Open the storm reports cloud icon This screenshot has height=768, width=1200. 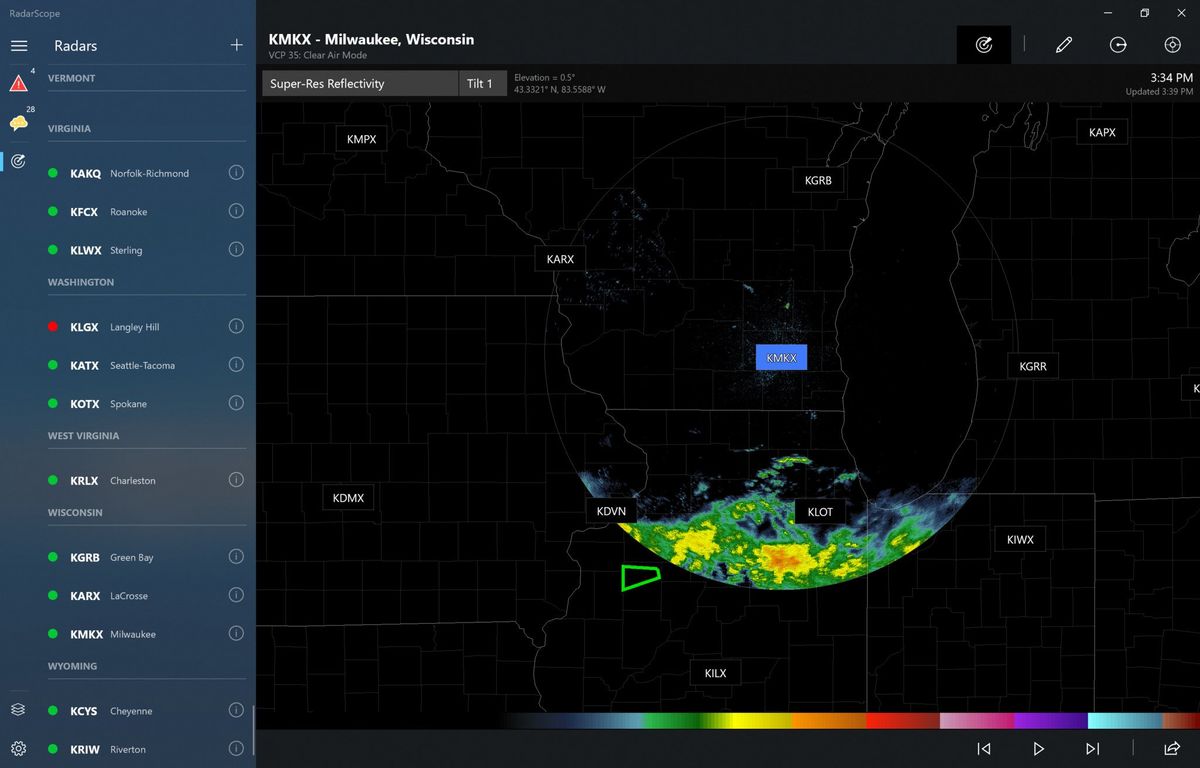(x=18, y=122)
